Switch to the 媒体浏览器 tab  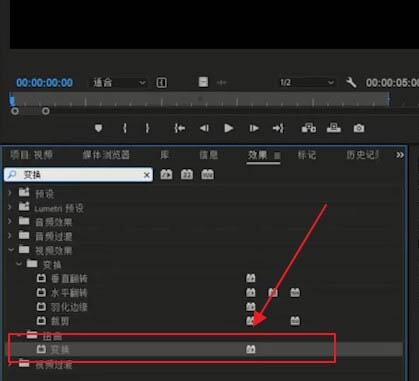[x=106, y=155]
